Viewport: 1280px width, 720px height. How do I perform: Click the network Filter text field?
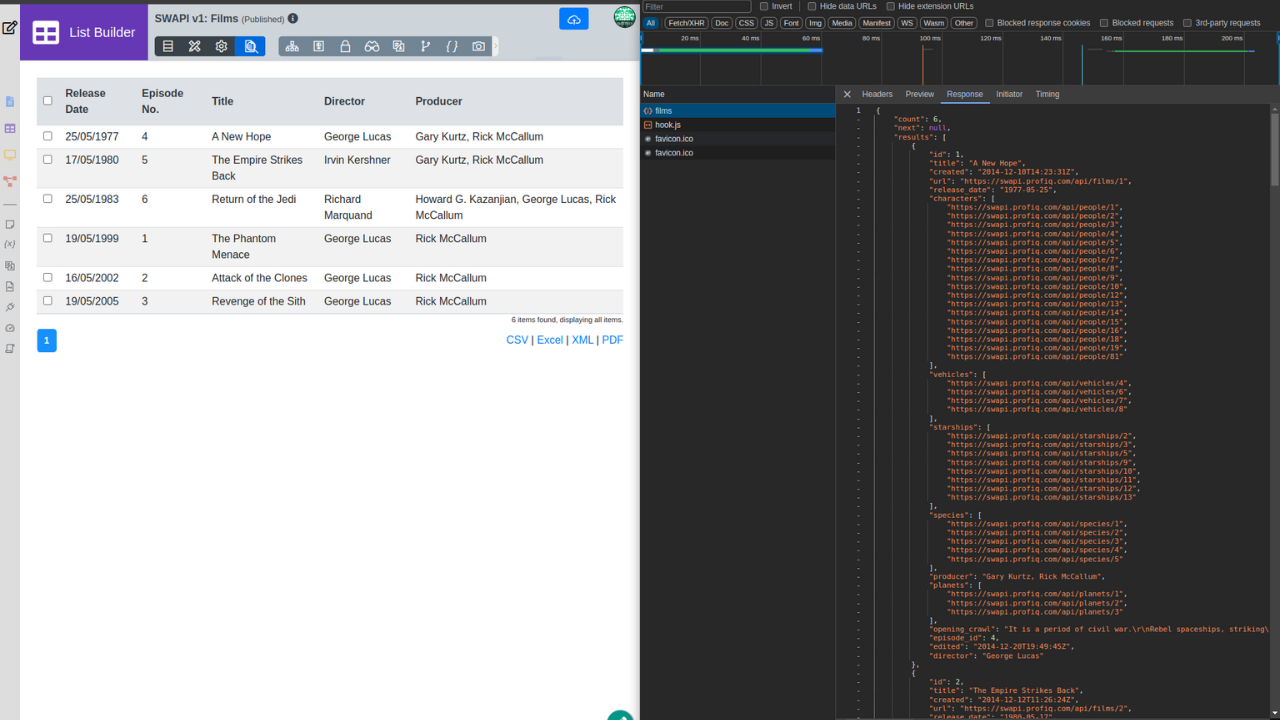[x=695, y=7]
